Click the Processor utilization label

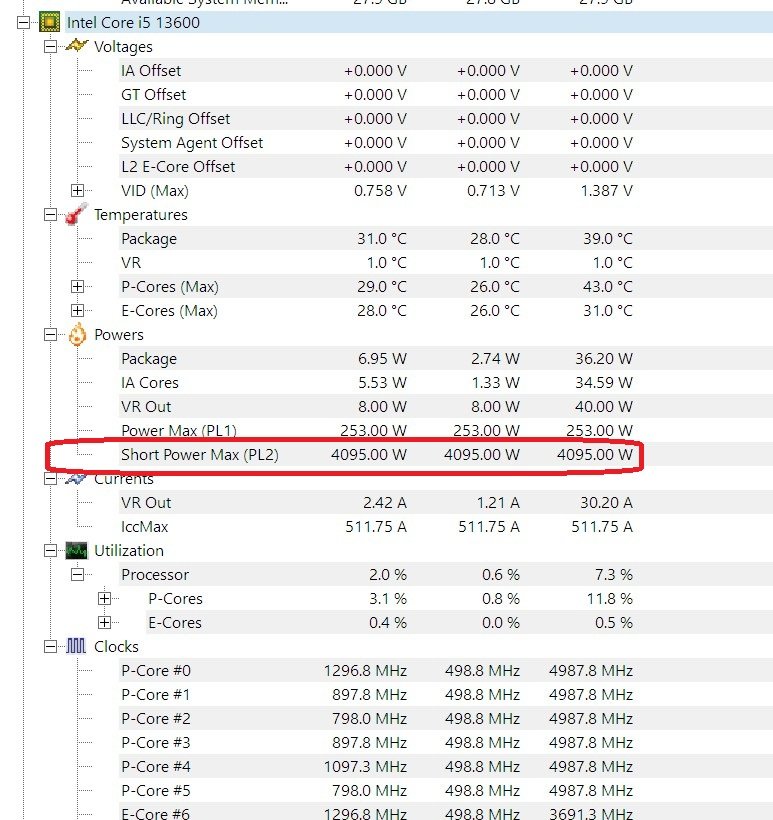click(x=155, y=575)
